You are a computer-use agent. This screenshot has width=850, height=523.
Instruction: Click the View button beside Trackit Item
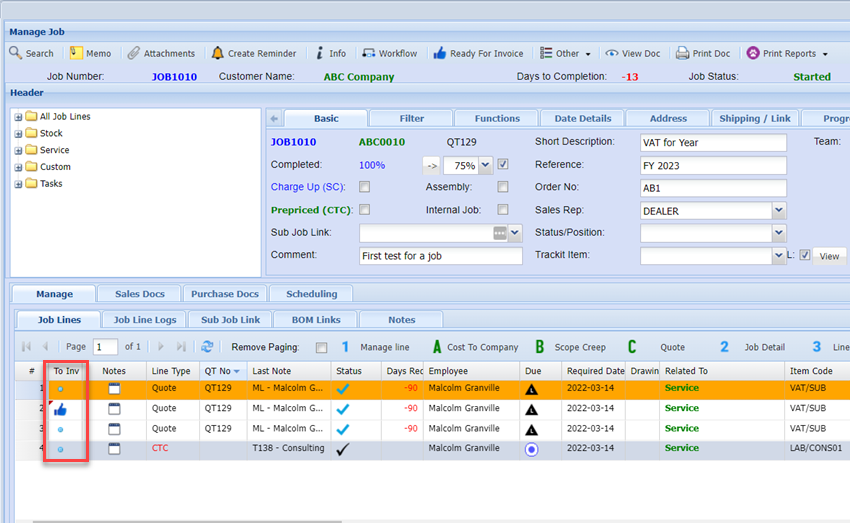(x=829, y=256)
